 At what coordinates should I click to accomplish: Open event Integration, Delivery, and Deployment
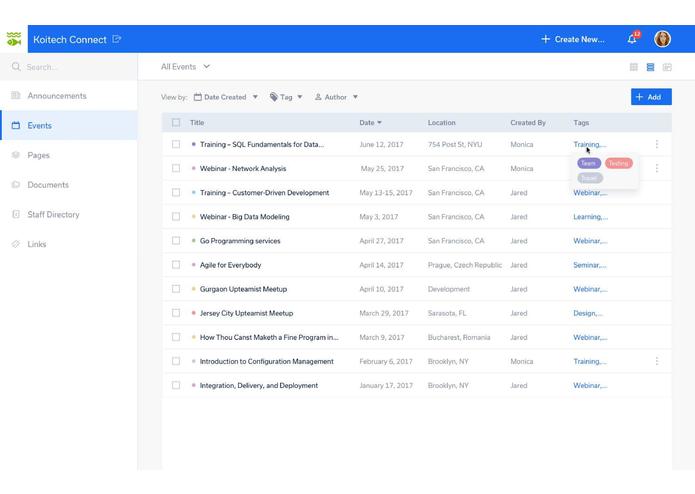click(259, 385)
